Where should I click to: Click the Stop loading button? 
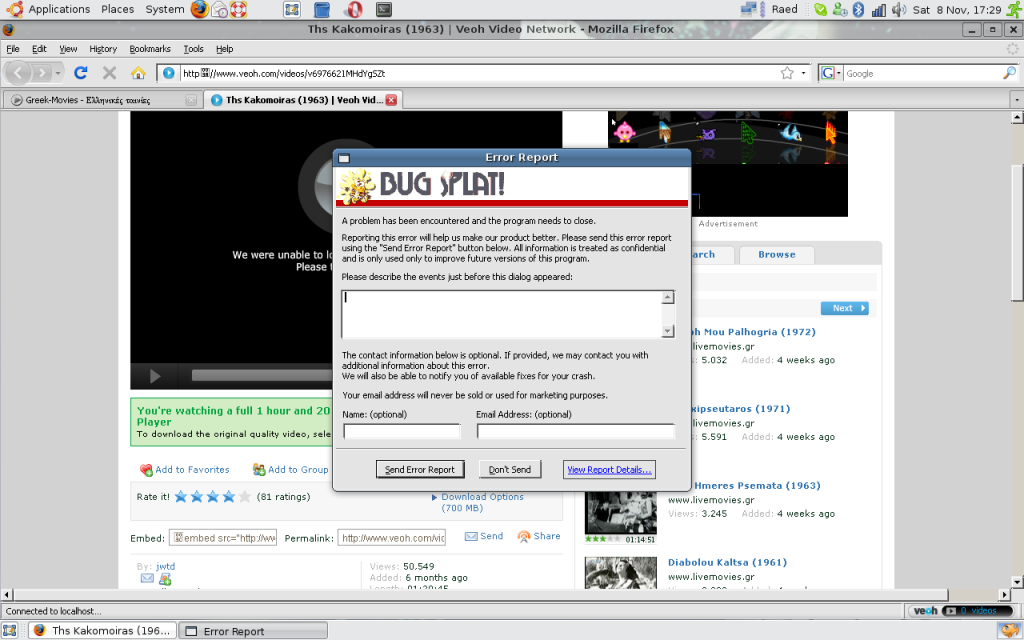109,73
